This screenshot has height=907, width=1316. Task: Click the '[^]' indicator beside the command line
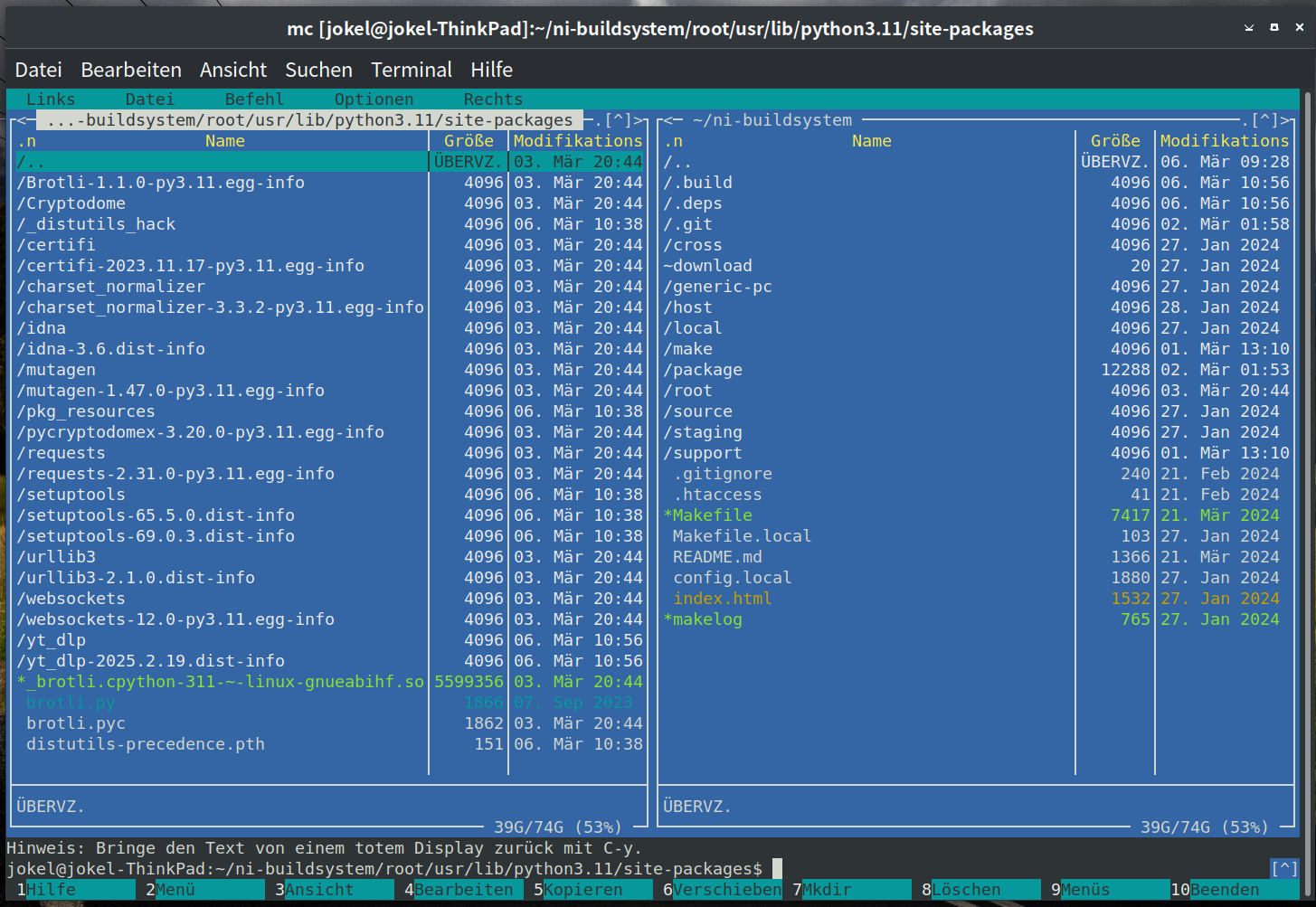[1284, 869]
